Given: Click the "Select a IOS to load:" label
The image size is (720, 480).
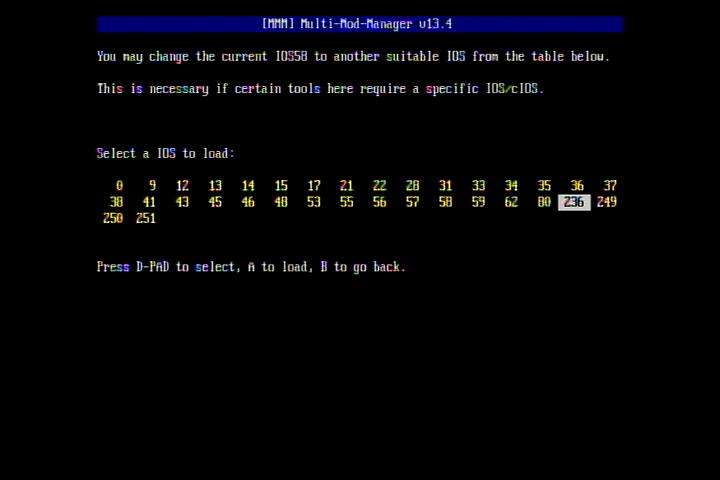Looking at the screenshot, I should 166,153.
